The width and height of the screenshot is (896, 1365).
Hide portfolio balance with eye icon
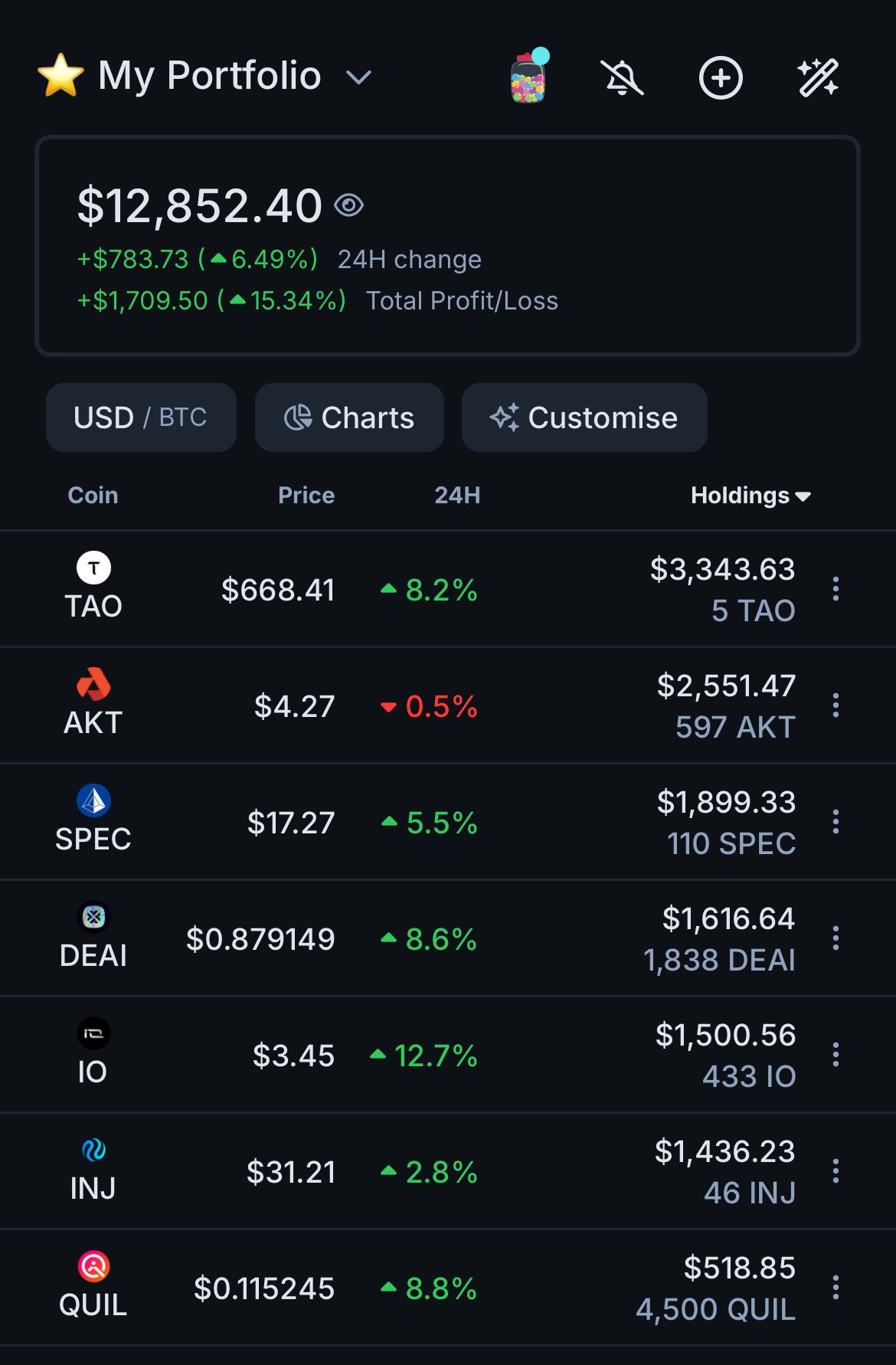tap(349, 205)
